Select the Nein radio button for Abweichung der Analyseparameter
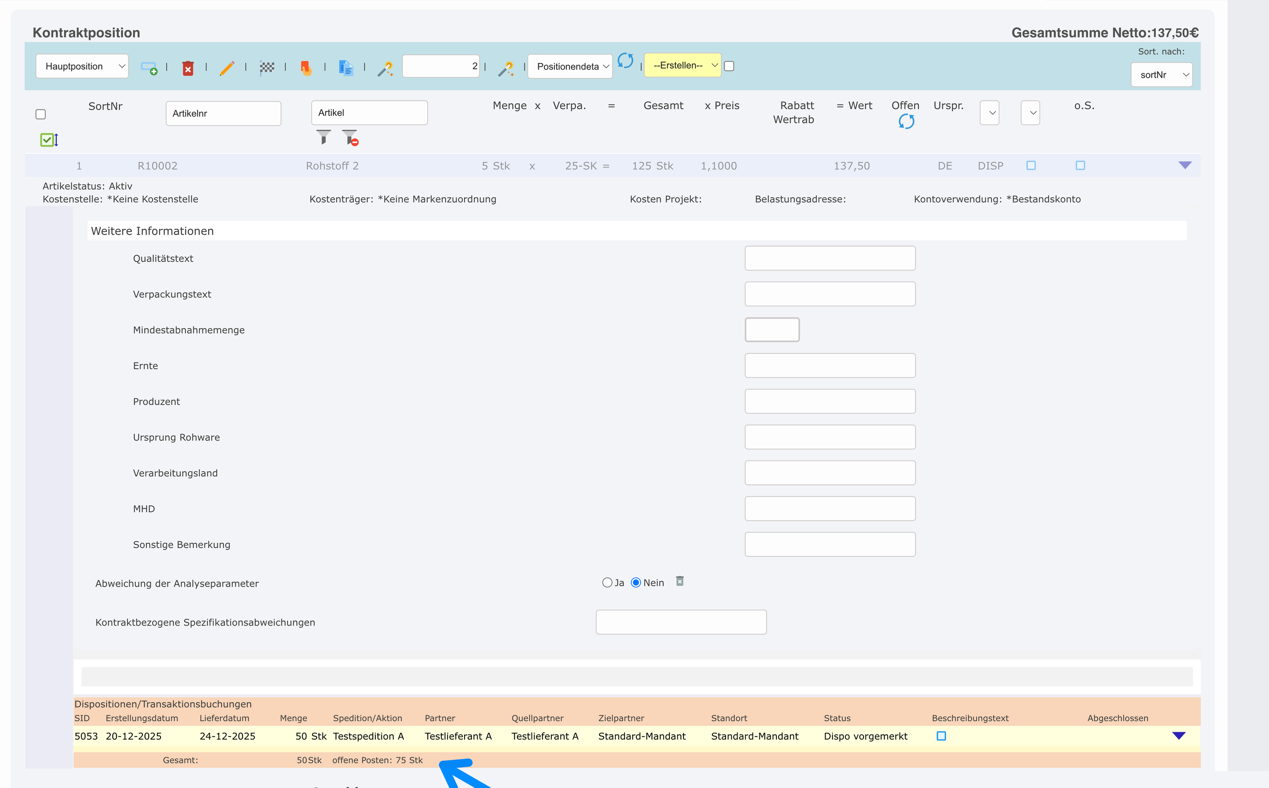The width and height of the screenshot is (1269, 788). coord(634,582)
